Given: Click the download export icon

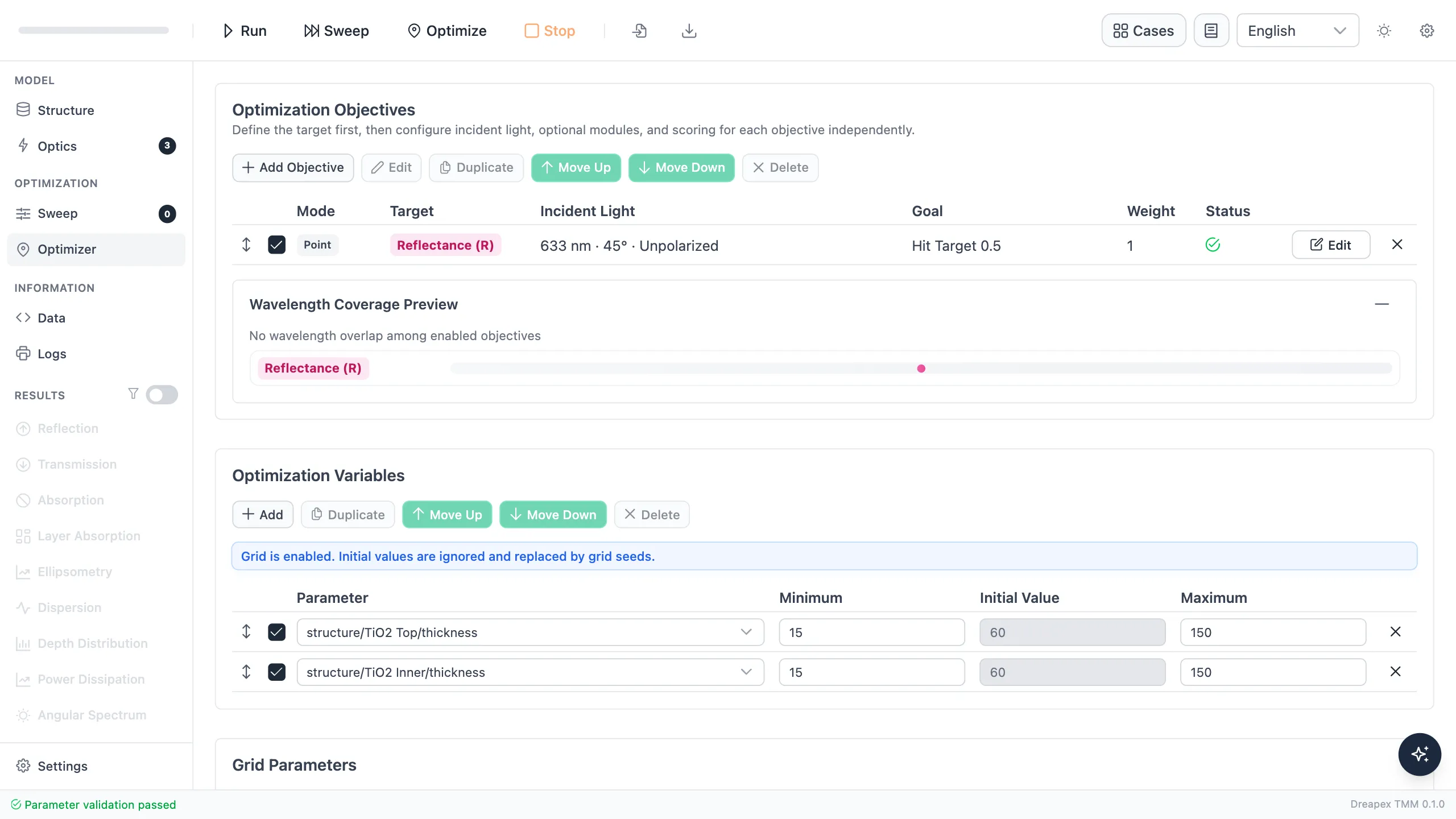Looking at the screenshot, I should (x=689, y=31).
